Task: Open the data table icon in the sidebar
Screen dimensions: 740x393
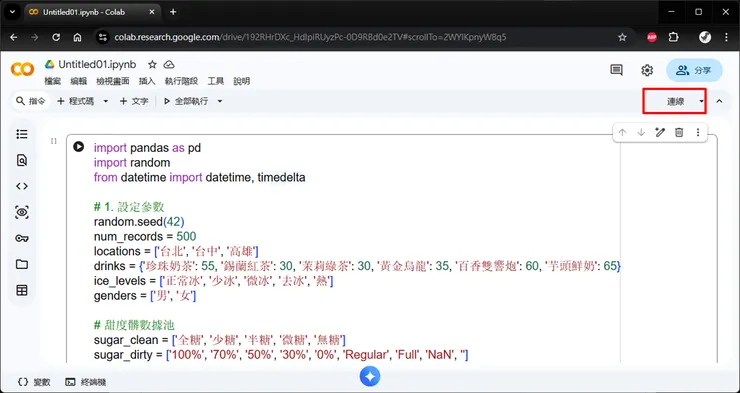Action: (22, 290)
